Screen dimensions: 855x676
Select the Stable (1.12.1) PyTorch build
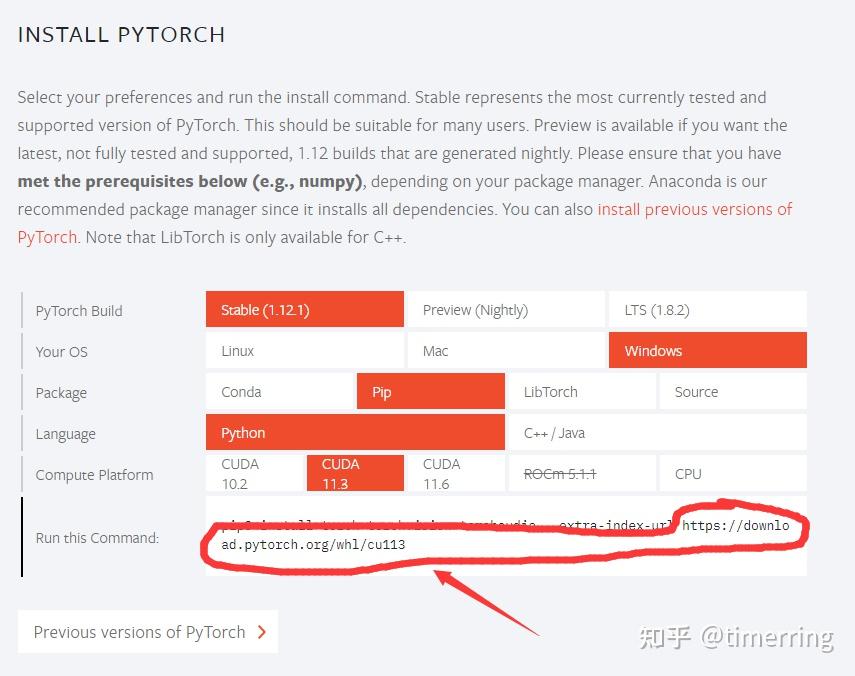pos(304,309)
